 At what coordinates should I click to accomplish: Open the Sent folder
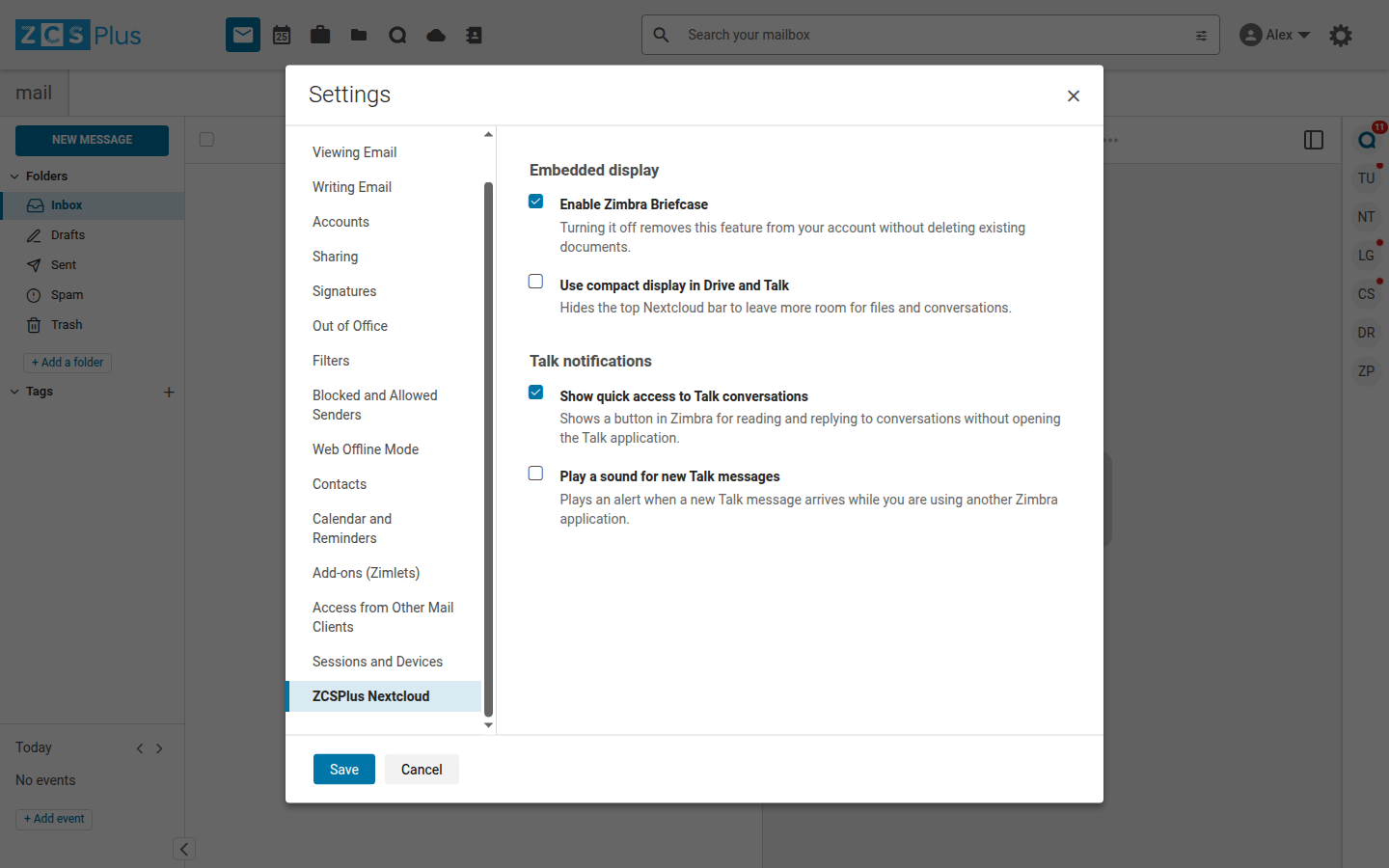tap(93, 265)
